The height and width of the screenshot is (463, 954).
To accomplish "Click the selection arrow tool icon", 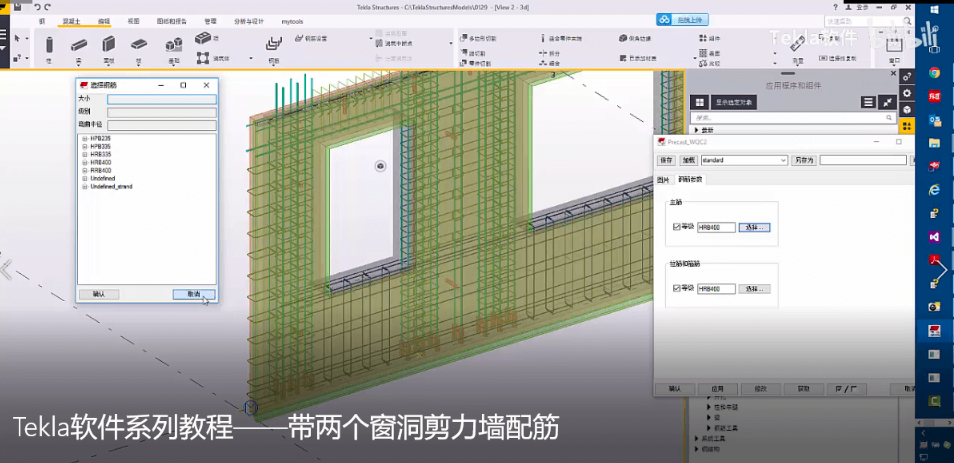I will (18, 38).
